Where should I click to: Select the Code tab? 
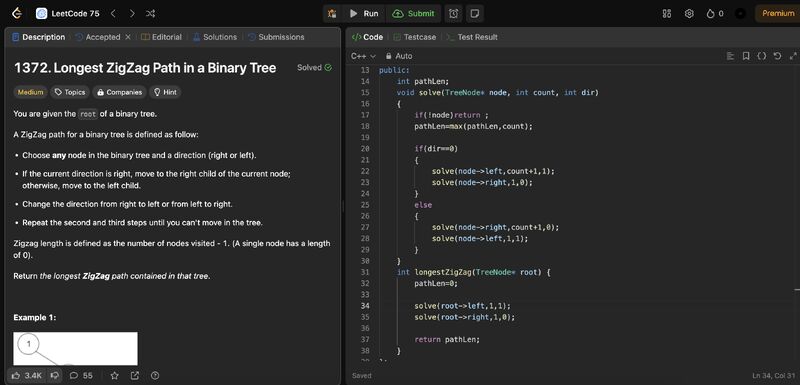[x=367, y=37]
